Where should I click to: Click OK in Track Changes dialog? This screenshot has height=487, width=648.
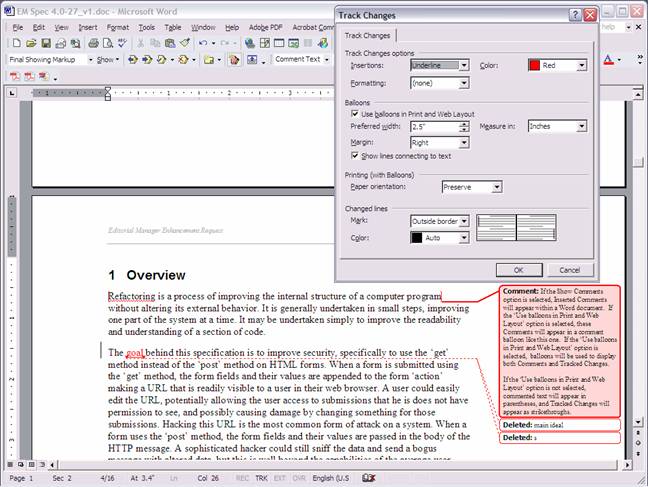pyautogui.click(x=518, y=270)
